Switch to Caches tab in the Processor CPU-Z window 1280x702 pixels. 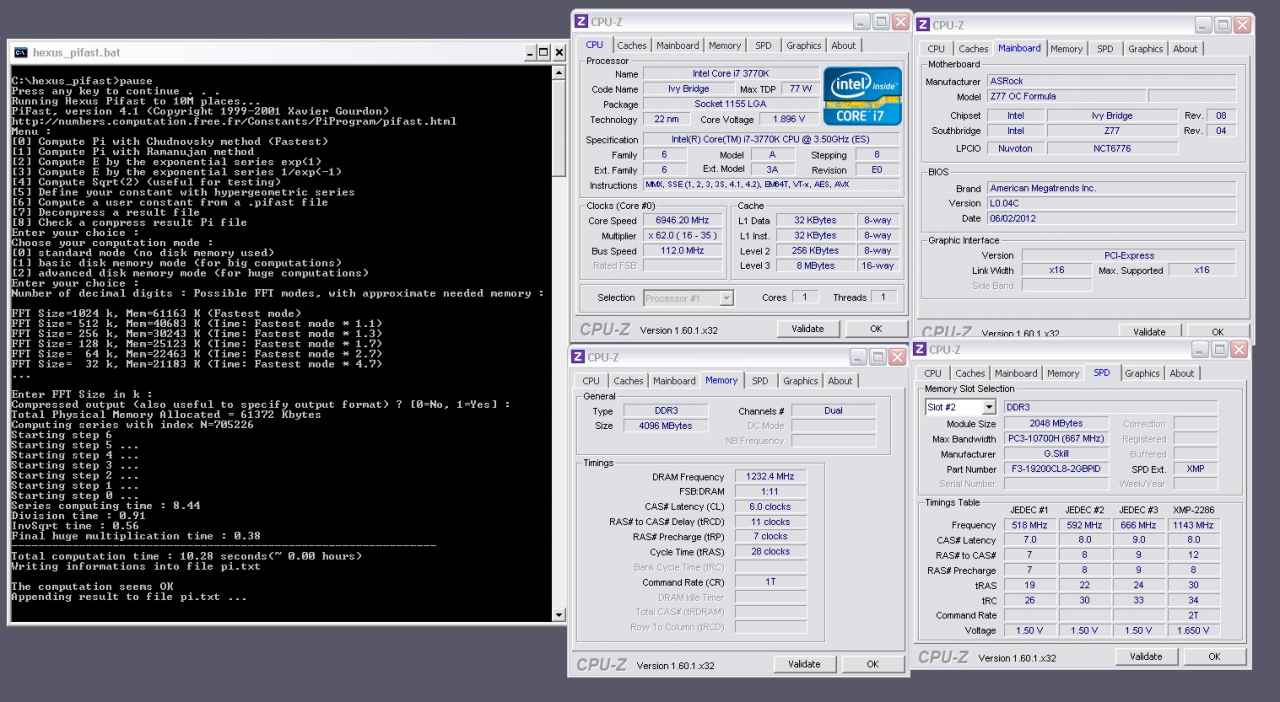(x=631, y=45)
